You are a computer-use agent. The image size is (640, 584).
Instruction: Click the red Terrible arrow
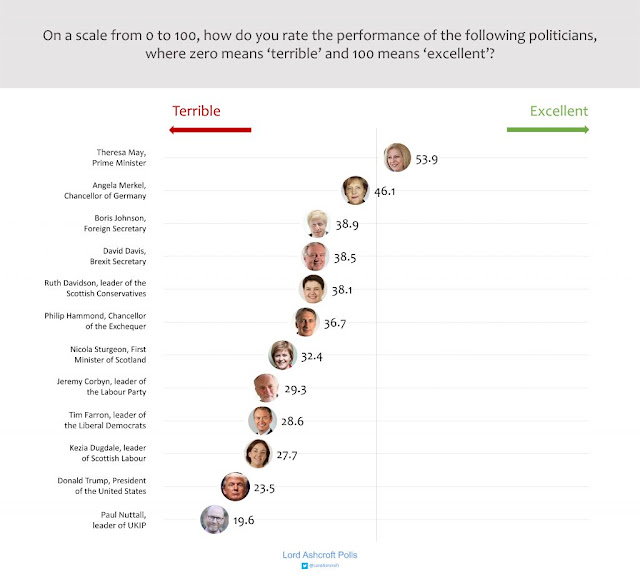[210, 130]
